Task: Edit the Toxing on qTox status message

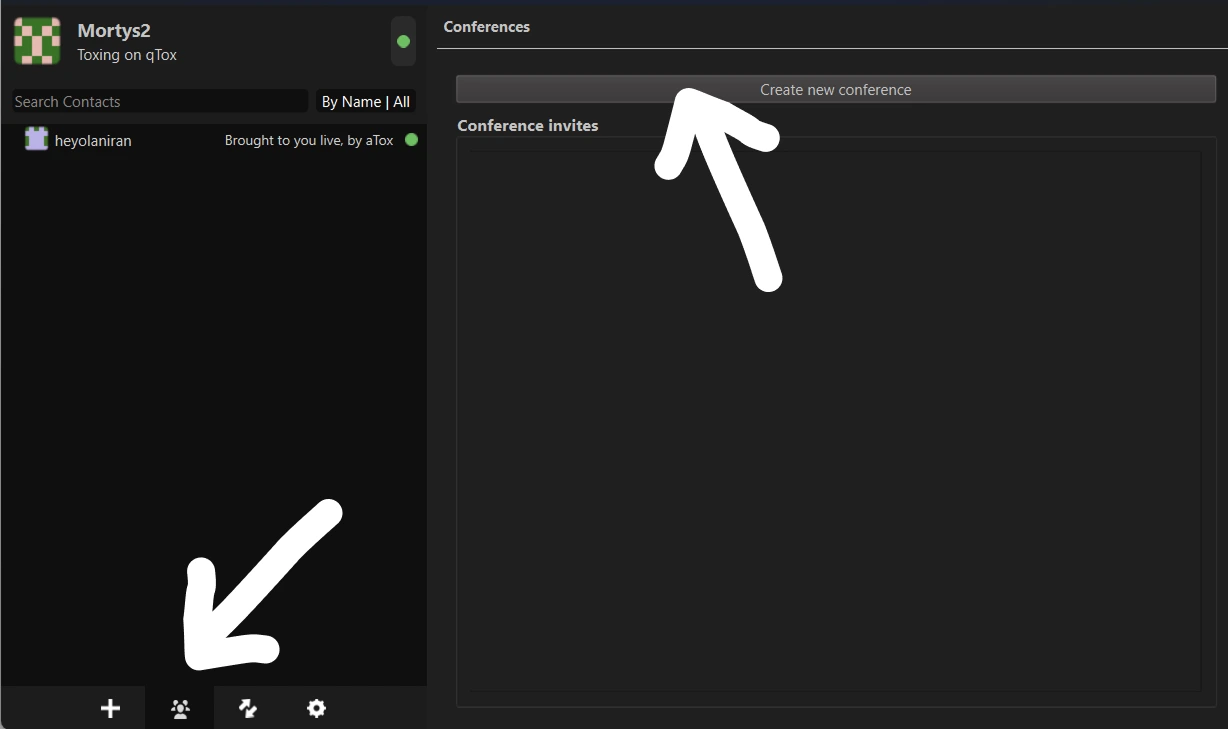Action: 127,55
